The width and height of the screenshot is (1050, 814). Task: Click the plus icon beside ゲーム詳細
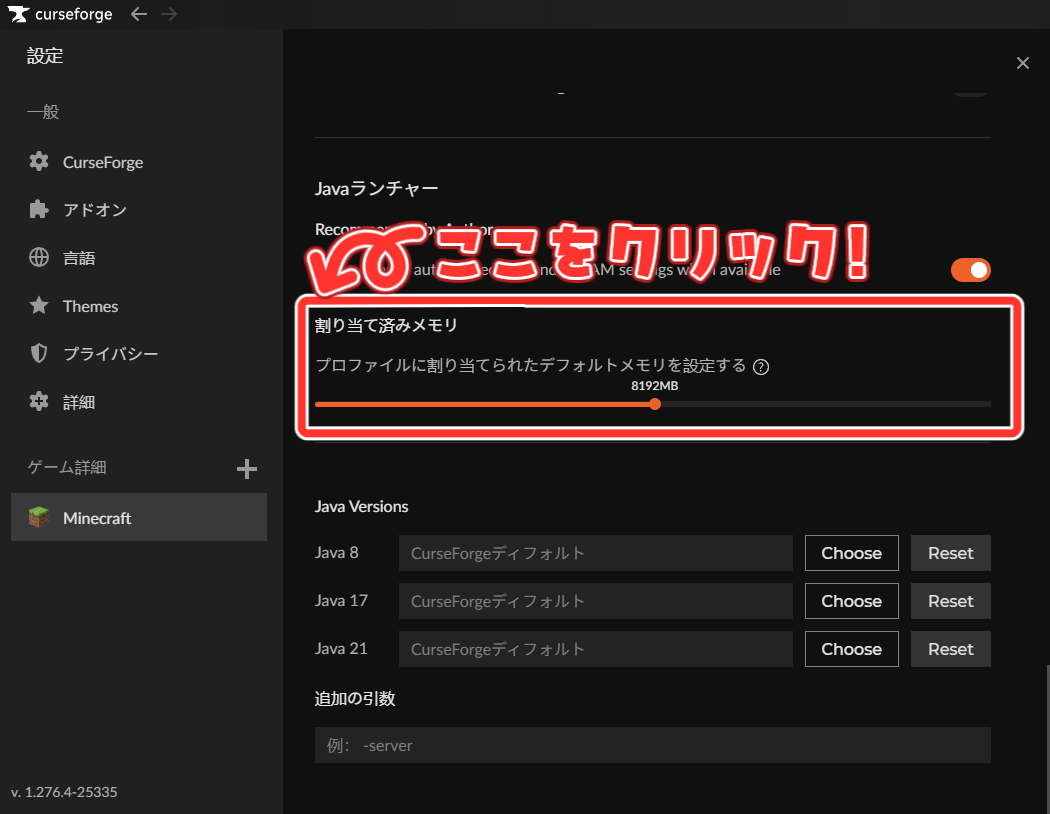coord(246,467)
